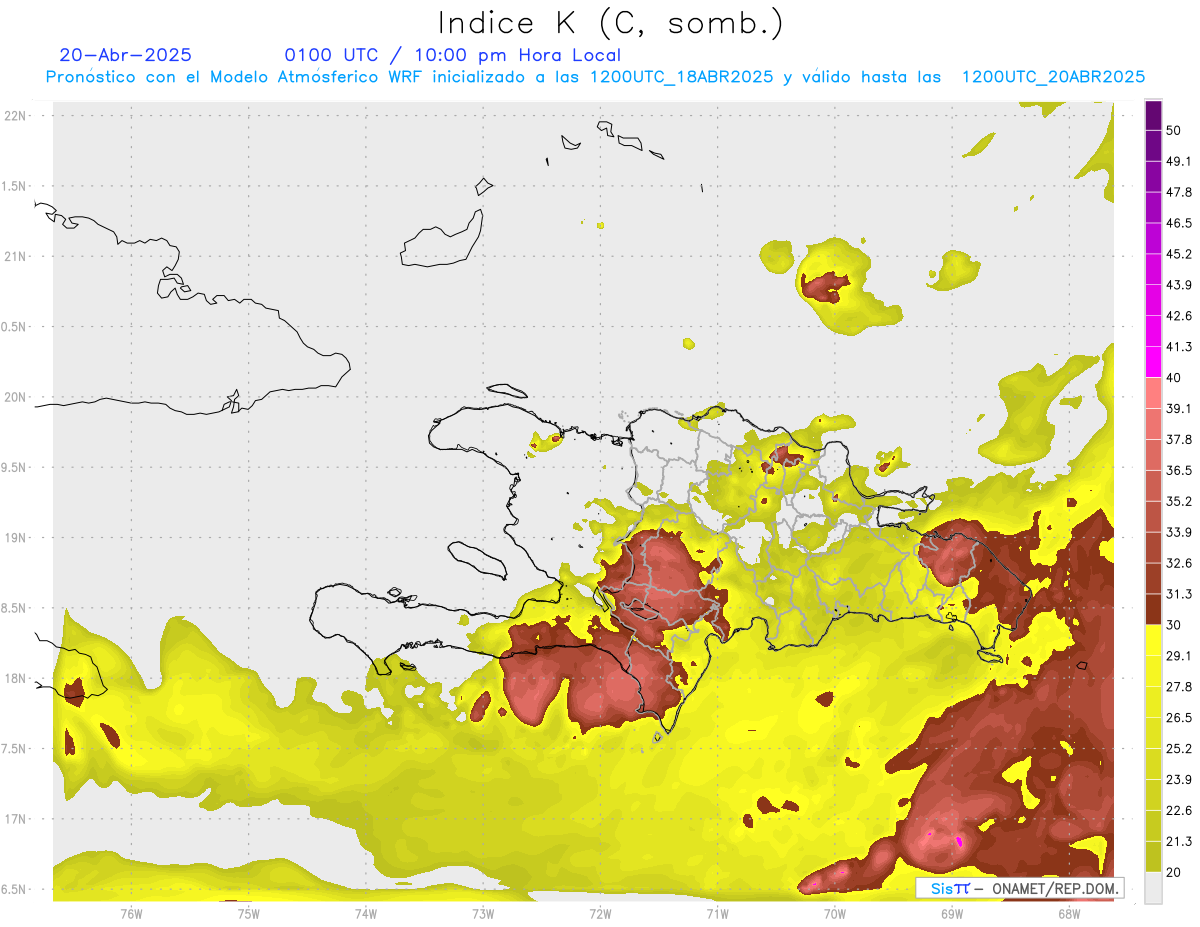Screen dimensions: 1200x927
Task: Click the "Indice K (C, somb.)" title
Action: pos(611,23)
